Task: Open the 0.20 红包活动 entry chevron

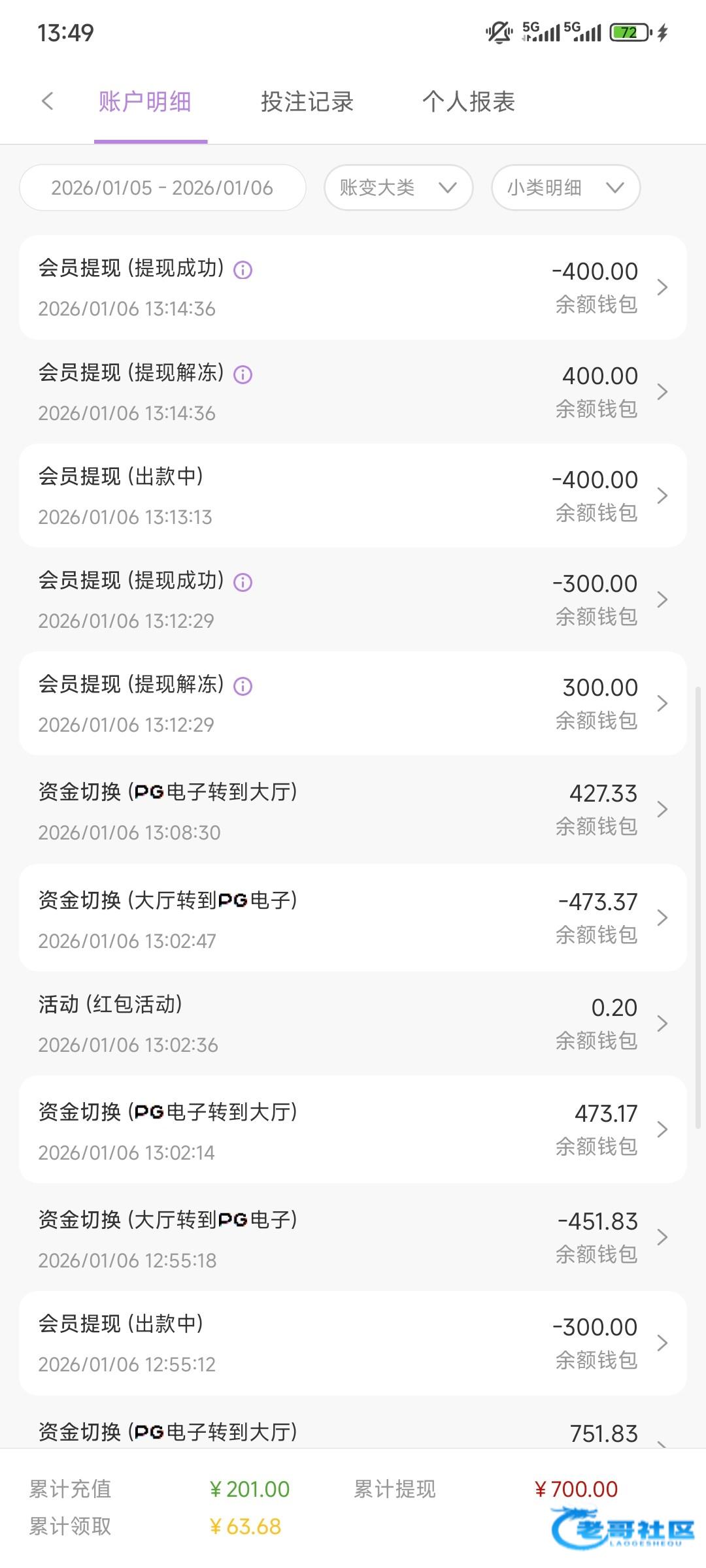Action: tap(662, 1023)
